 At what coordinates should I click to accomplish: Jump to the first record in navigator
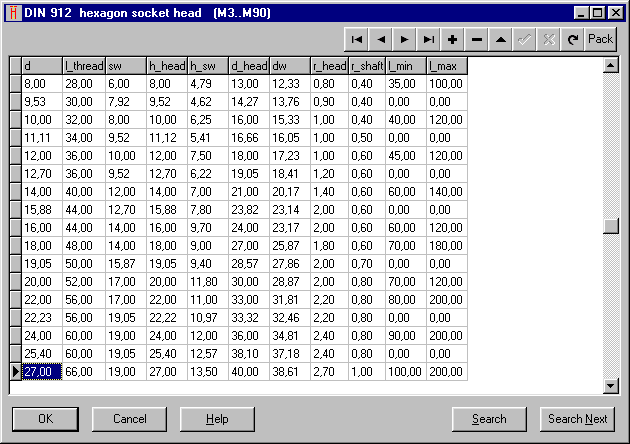coord(357,40)
